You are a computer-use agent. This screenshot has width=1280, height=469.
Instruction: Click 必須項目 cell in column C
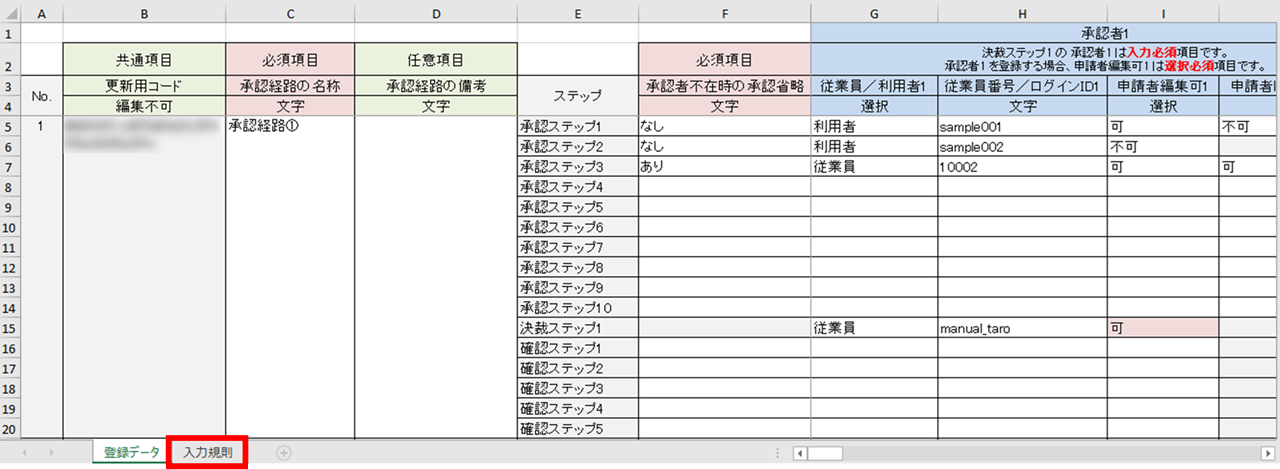(290, 60)
